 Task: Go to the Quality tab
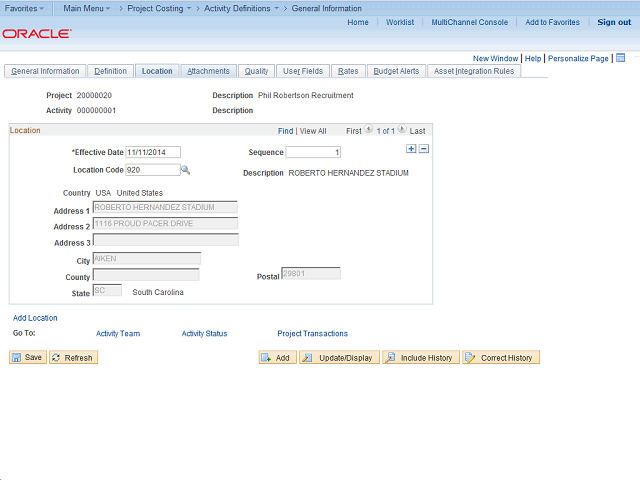coord(256,71)
